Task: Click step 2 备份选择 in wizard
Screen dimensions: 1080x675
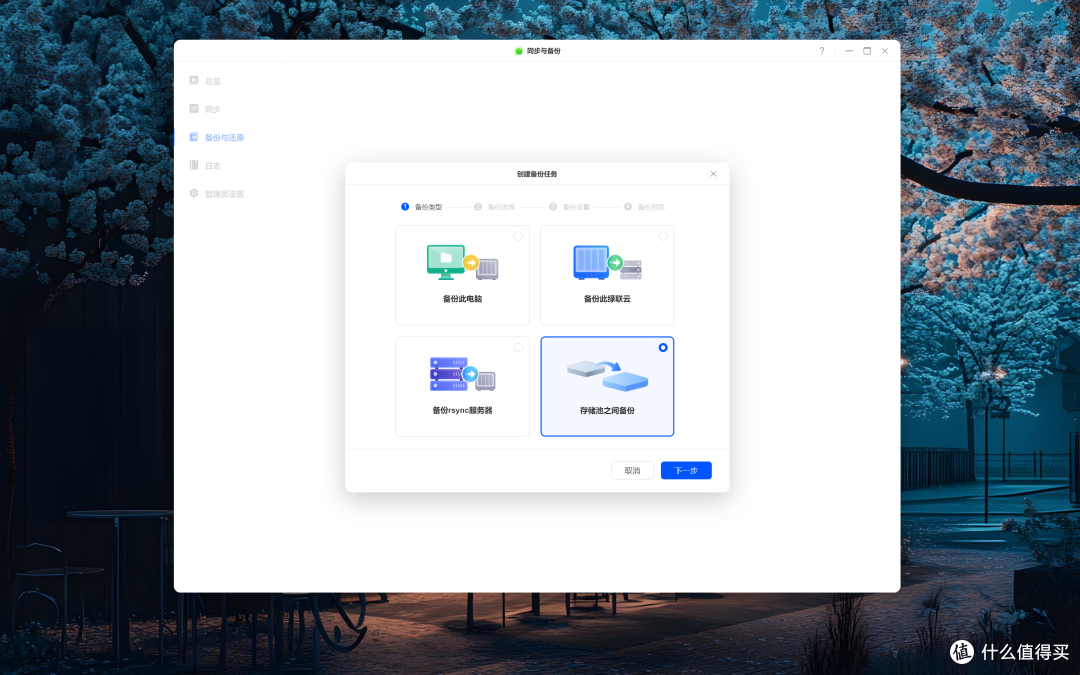Action: tap(495, 207)
